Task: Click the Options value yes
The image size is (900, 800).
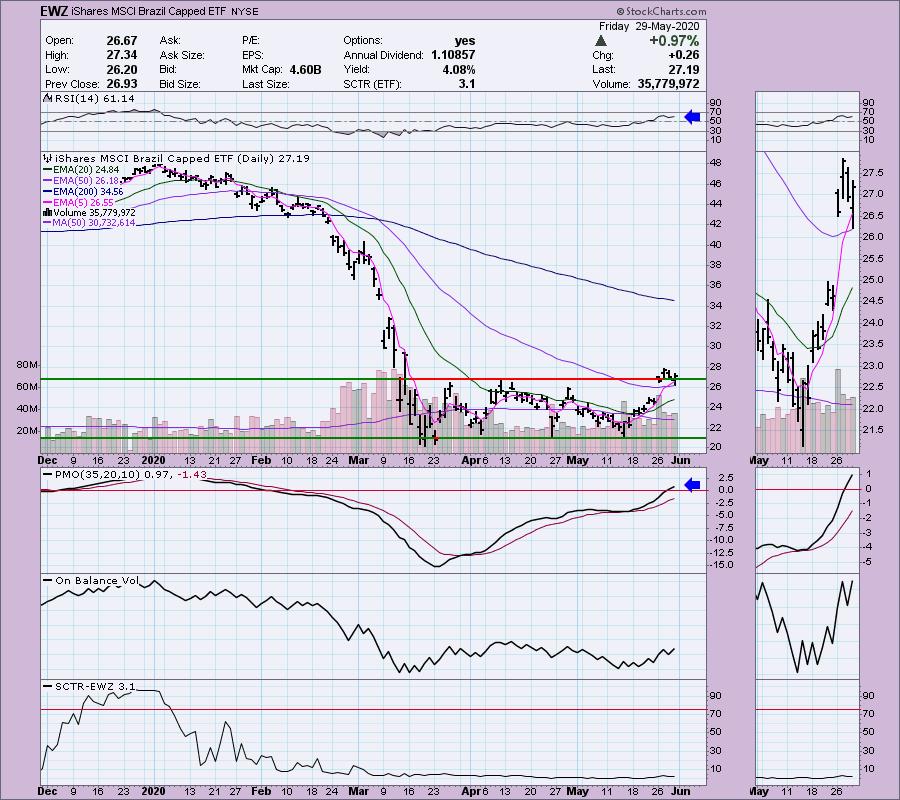Action: 465,41
